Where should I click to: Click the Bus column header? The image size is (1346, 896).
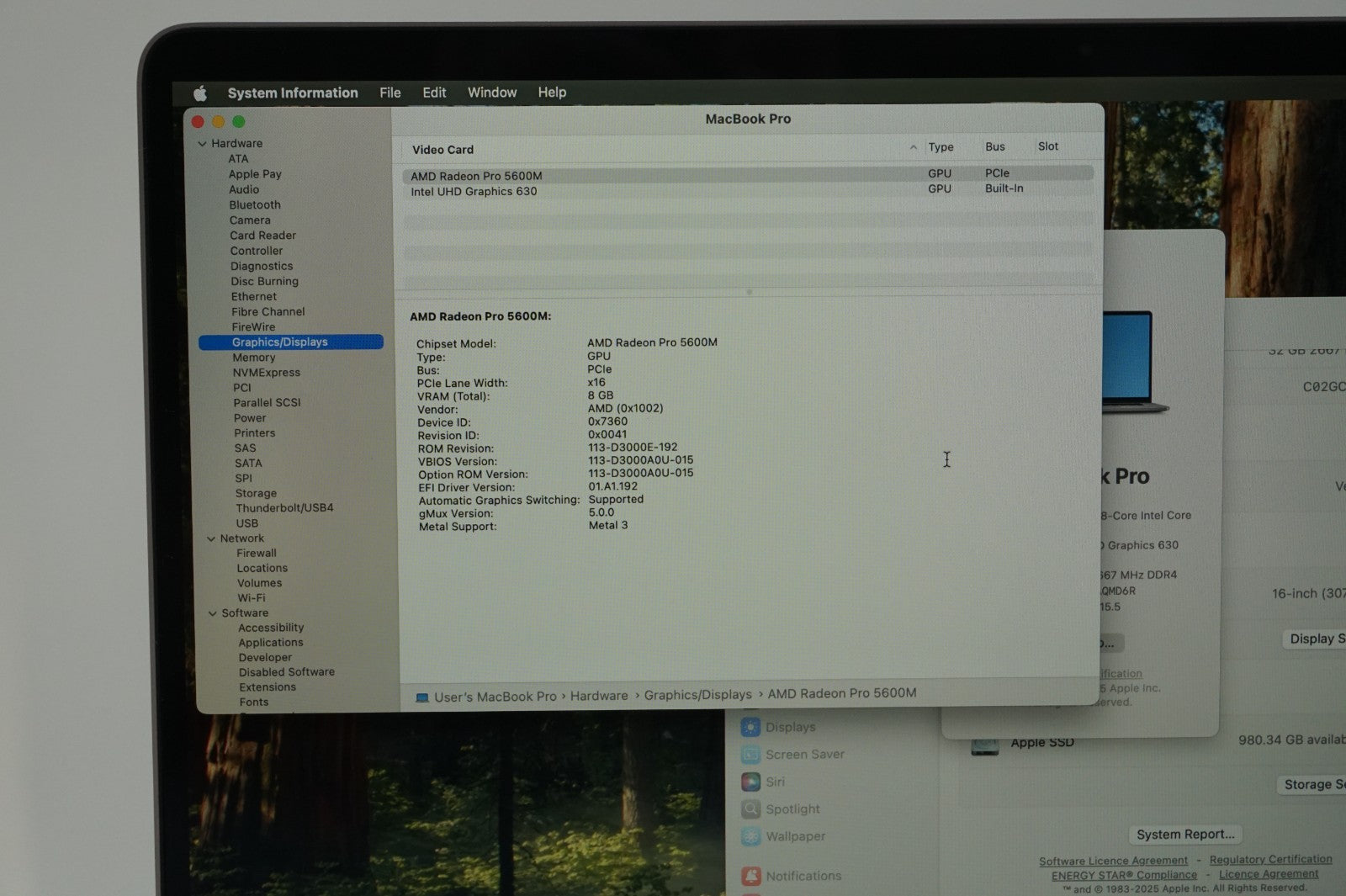pyautogui.click(x=995, y=146)
